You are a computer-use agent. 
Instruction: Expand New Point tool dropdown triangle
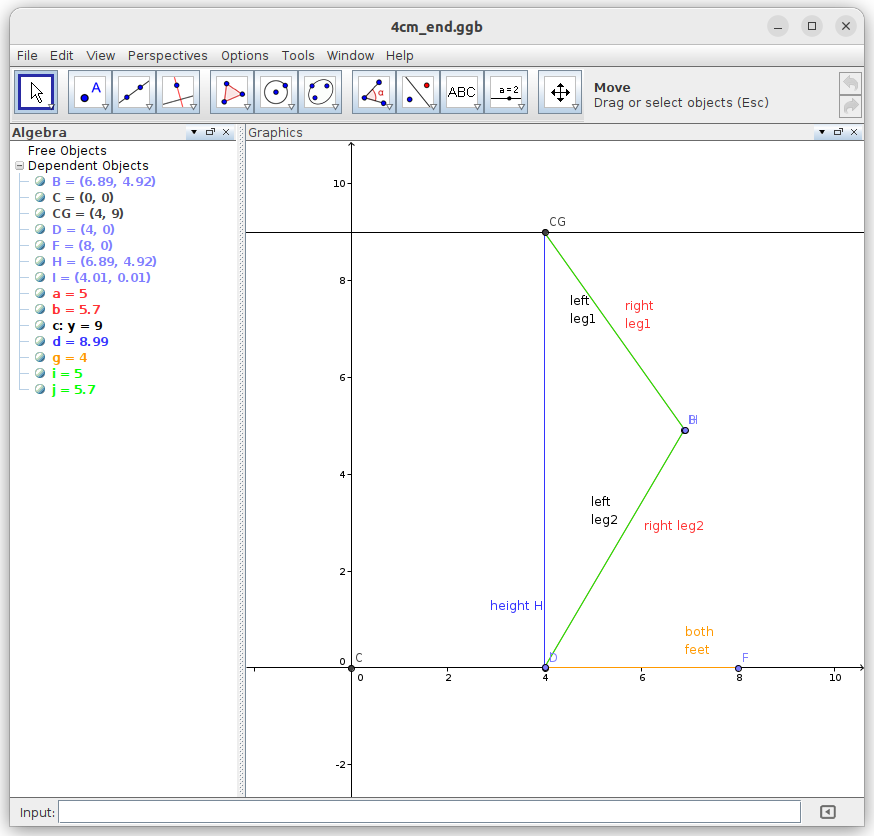(x=105, y=107)
